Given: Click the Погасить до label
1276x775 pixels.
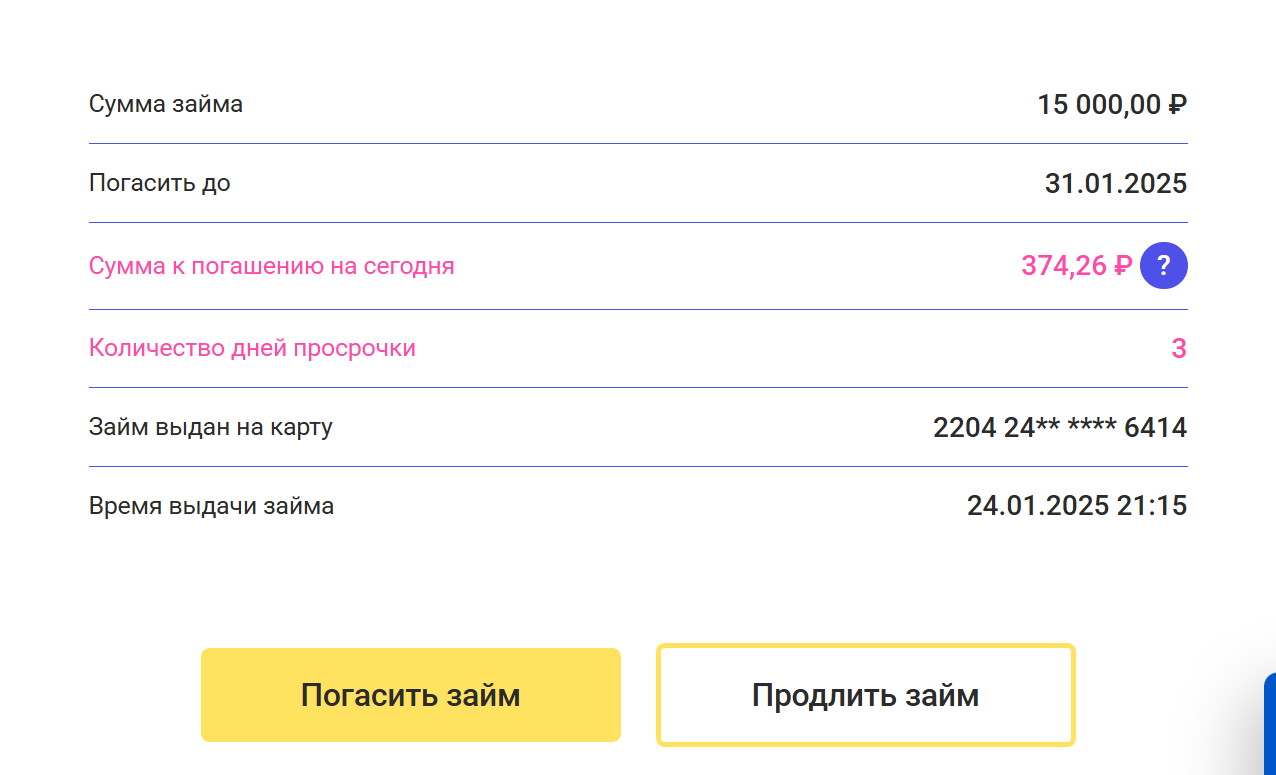Looking at the screenshot, I should pyautogui.click(x=159, y=183).
